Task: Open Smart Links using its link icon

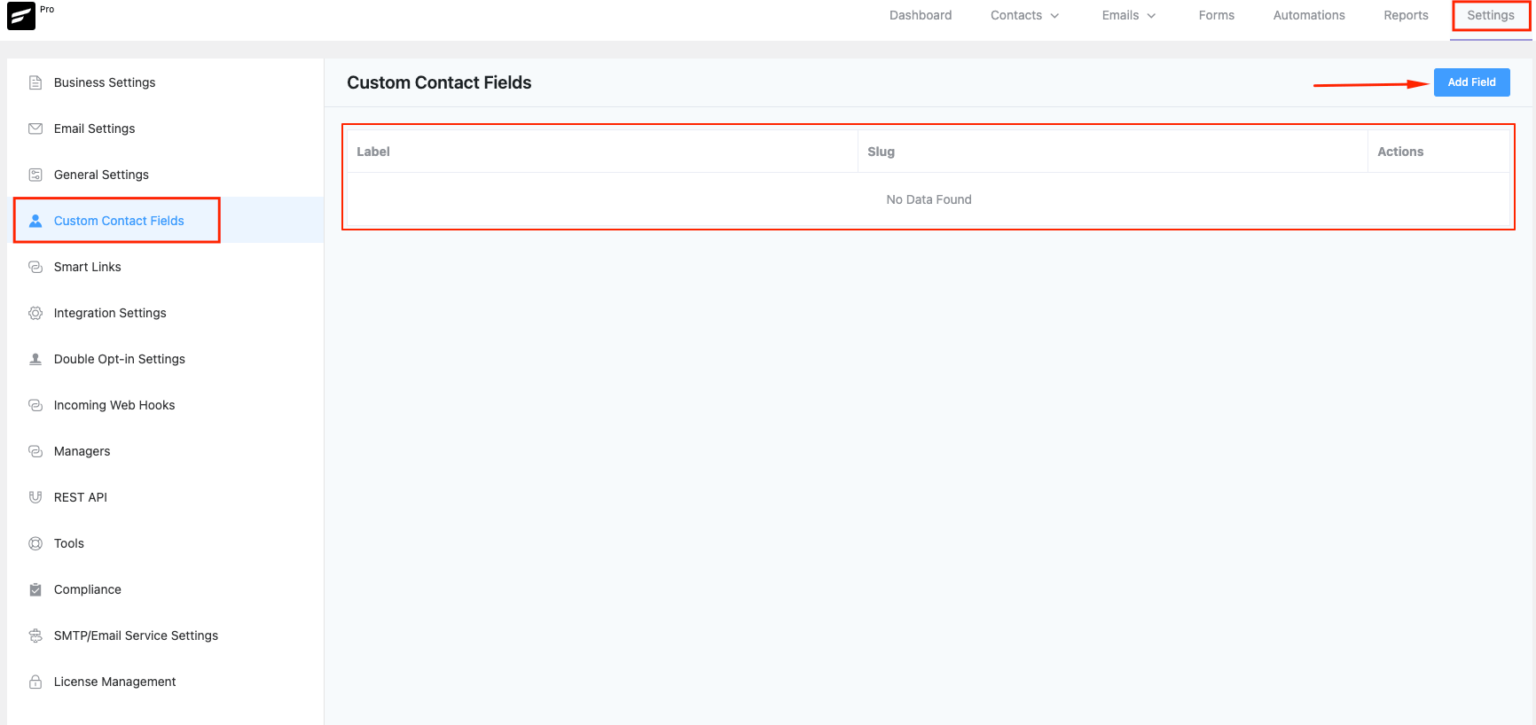Action: [x=35, y=266]
